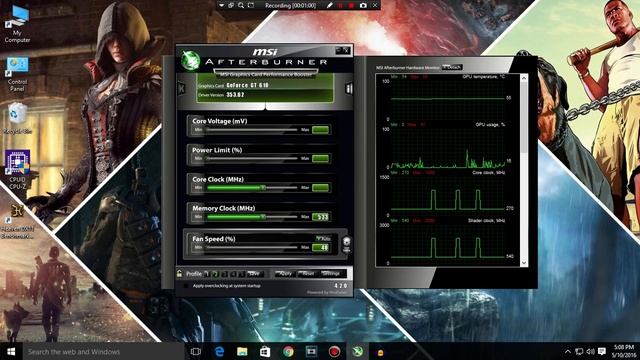Click the MSI Afterburner taskbar icon

pos(358,351)
